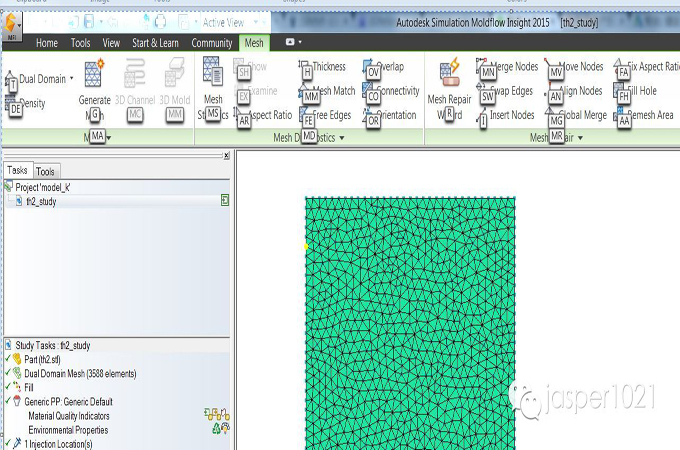
Task: Click the save icon in quick access toolbar
Action: click(x=89, y=22)
